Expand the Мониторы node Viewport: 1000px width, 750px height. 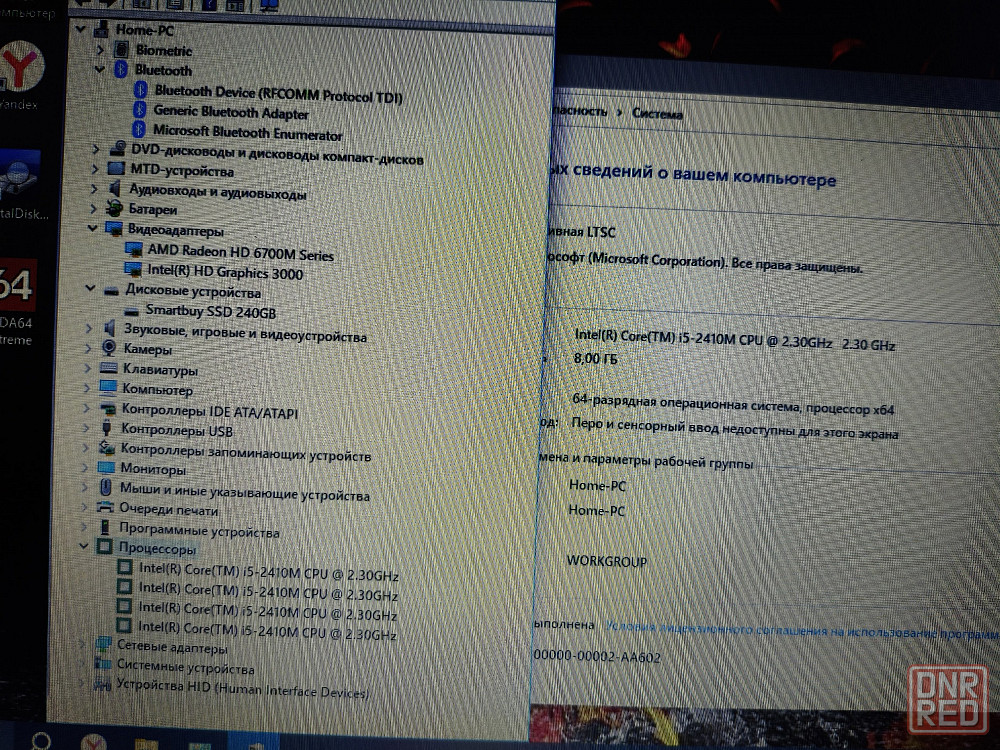click(x=85, y=468)
